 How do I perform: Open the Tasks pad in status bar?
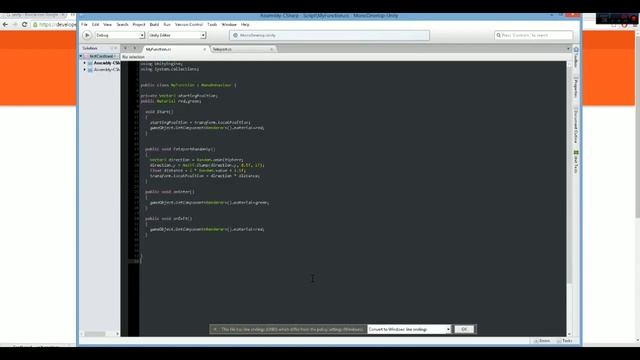(x=564, y=341)
